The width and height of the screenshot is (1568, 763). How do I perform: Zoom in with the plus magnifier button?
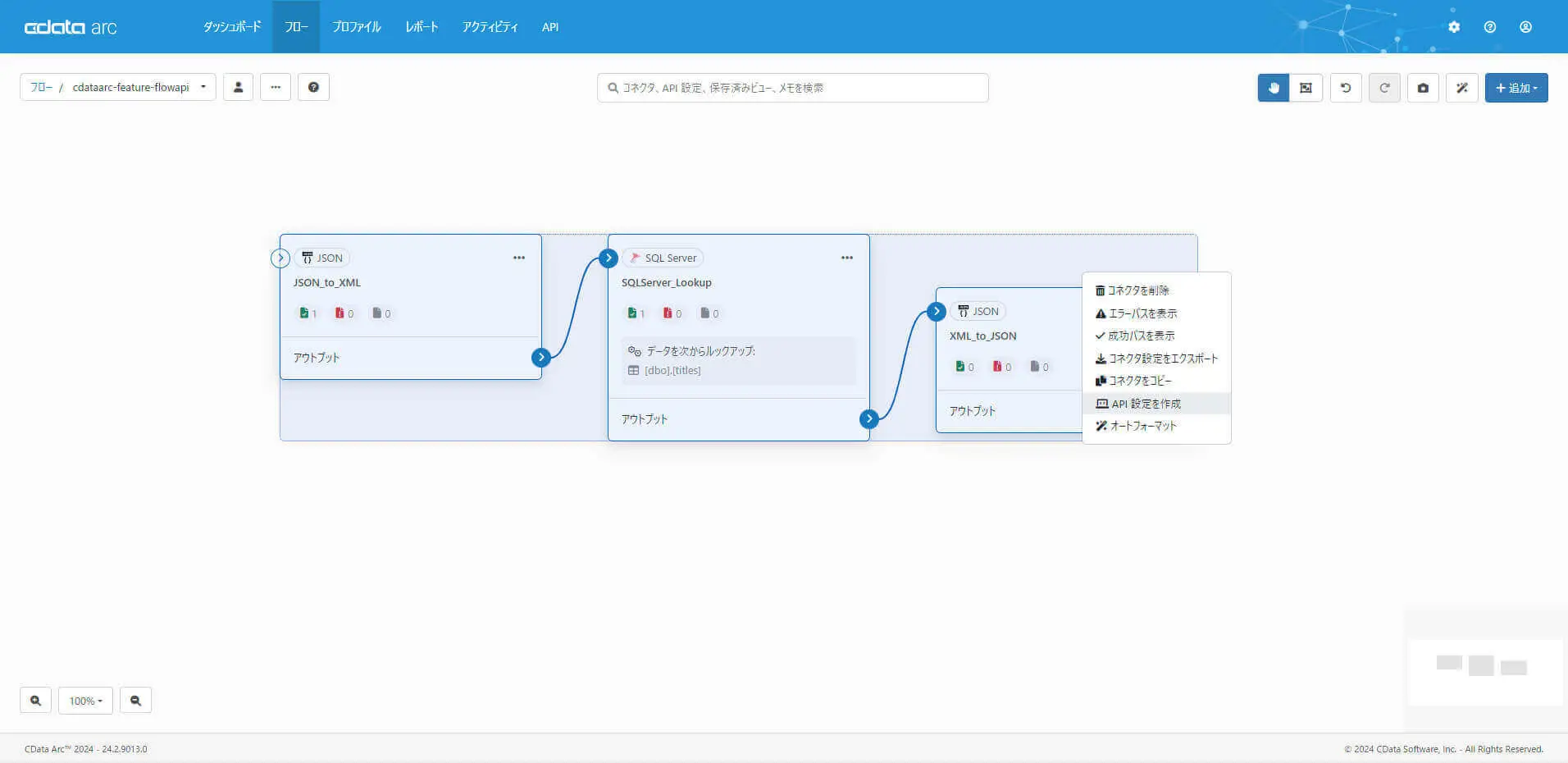pos(35,701)
